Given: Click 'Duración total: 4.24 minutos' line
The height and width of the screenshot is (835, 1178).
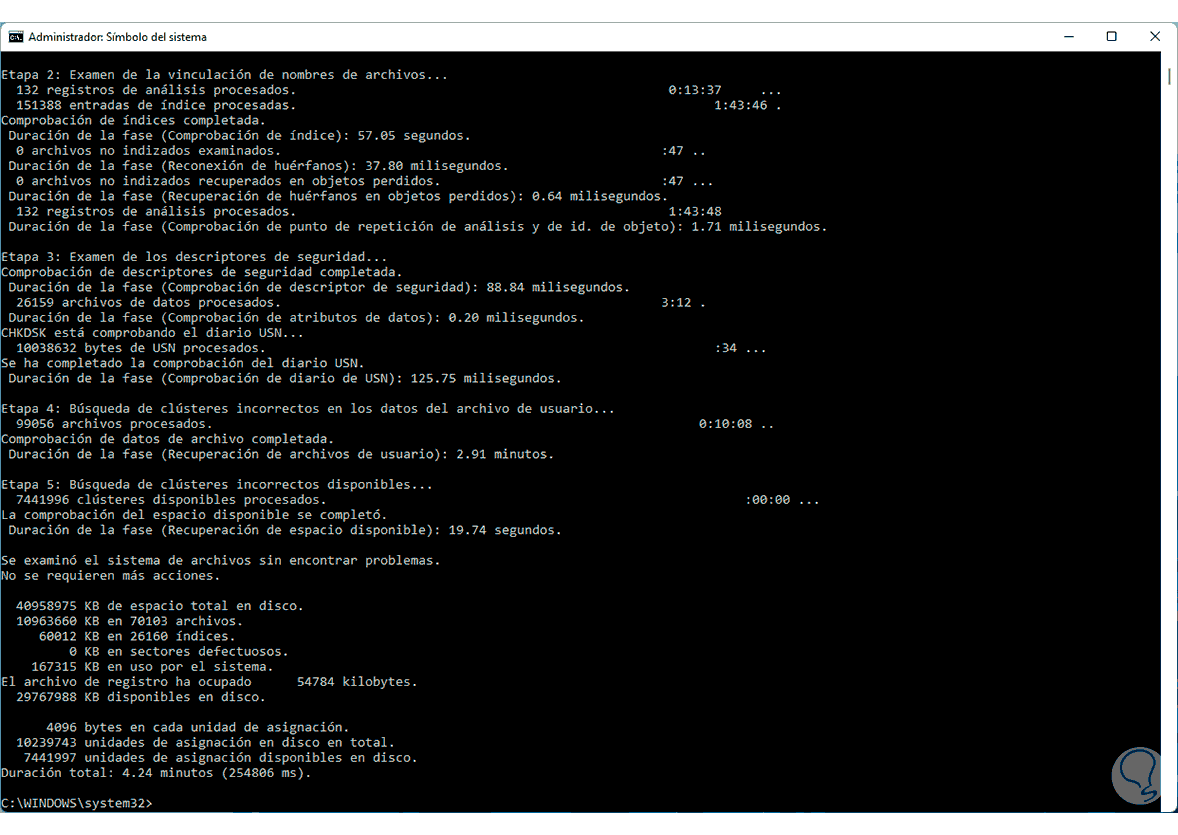Looking at the screenshot, I should click(156, 773).
